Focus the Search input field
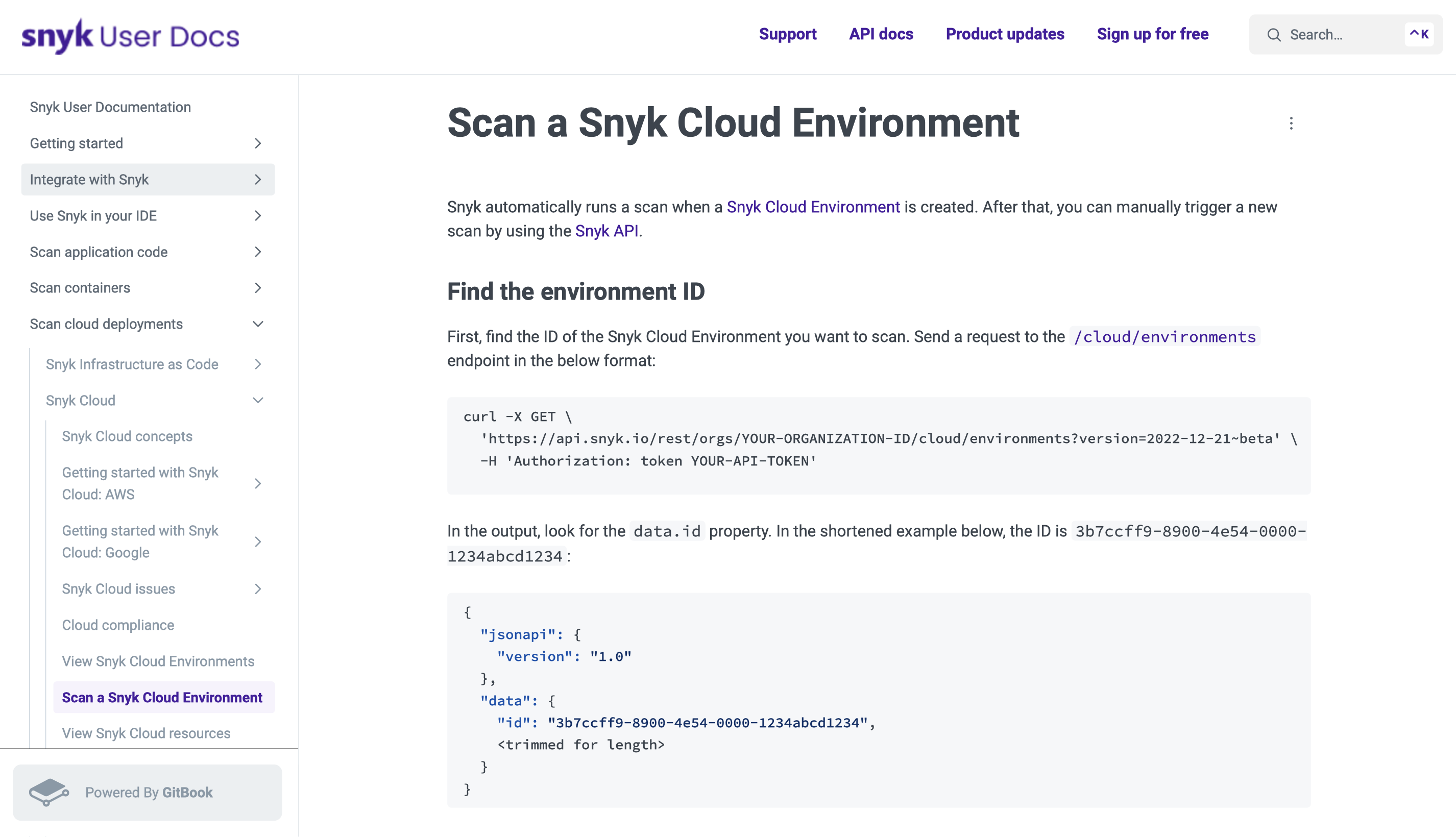Image resolution: width=1456 pixels, height=838 pixels. coord(1345,35)
